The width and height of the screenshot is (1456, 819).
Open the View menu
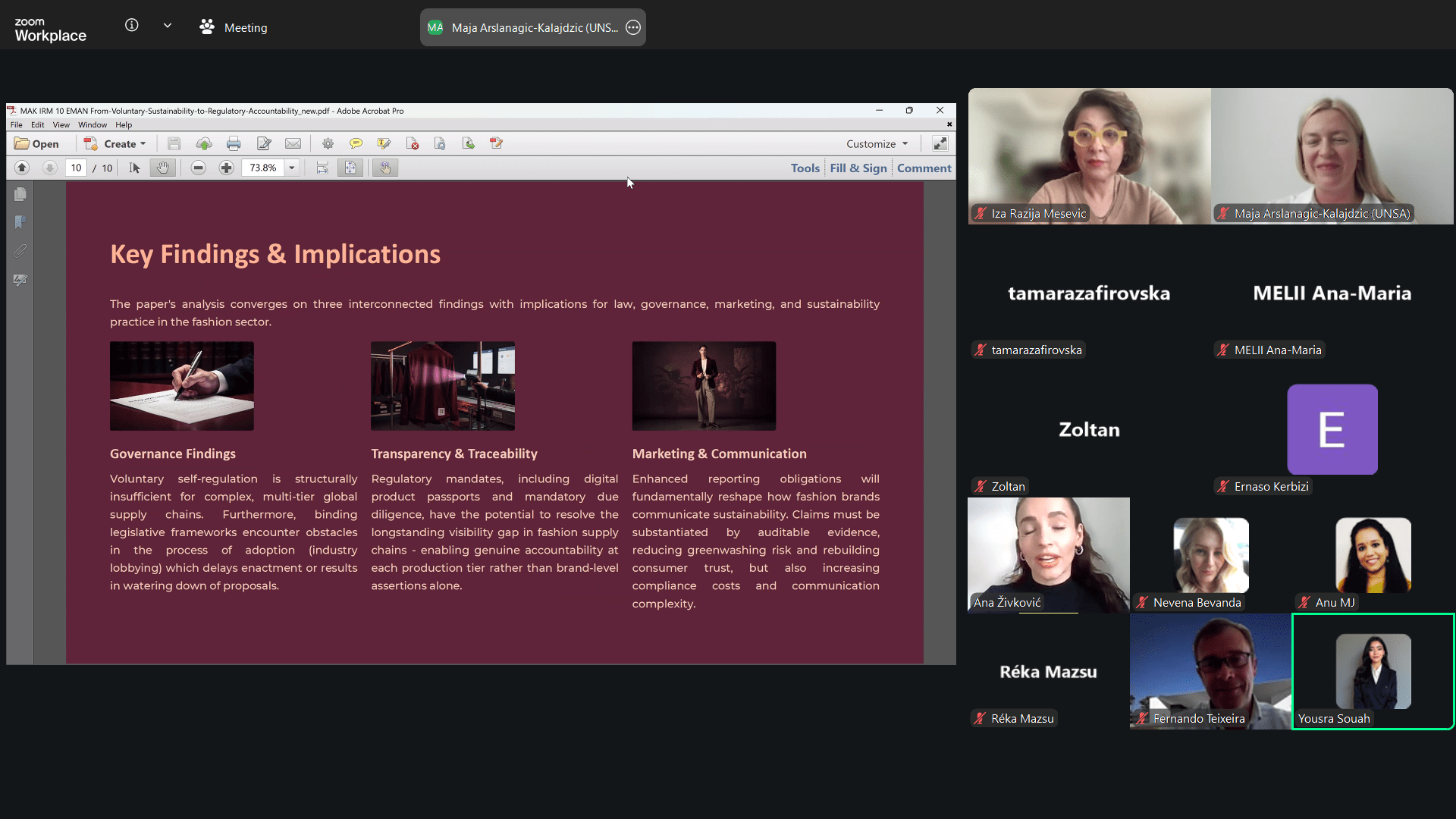pos(61,125)
